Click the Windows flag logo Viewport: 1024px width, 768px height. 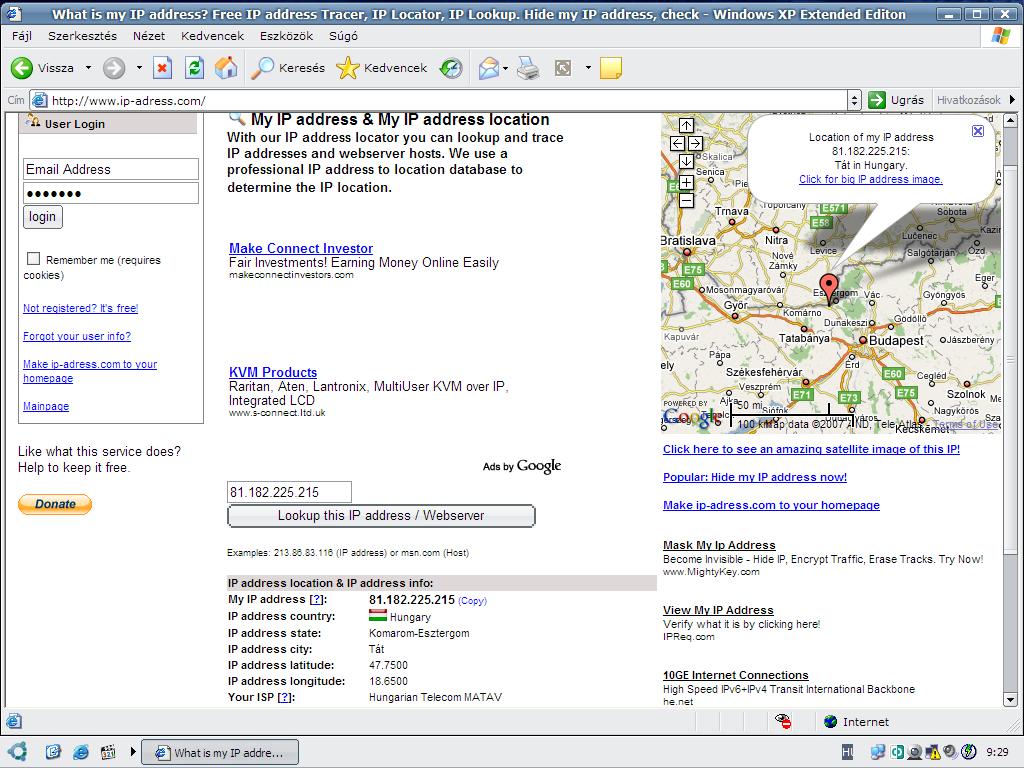(x=1000, y=36)
